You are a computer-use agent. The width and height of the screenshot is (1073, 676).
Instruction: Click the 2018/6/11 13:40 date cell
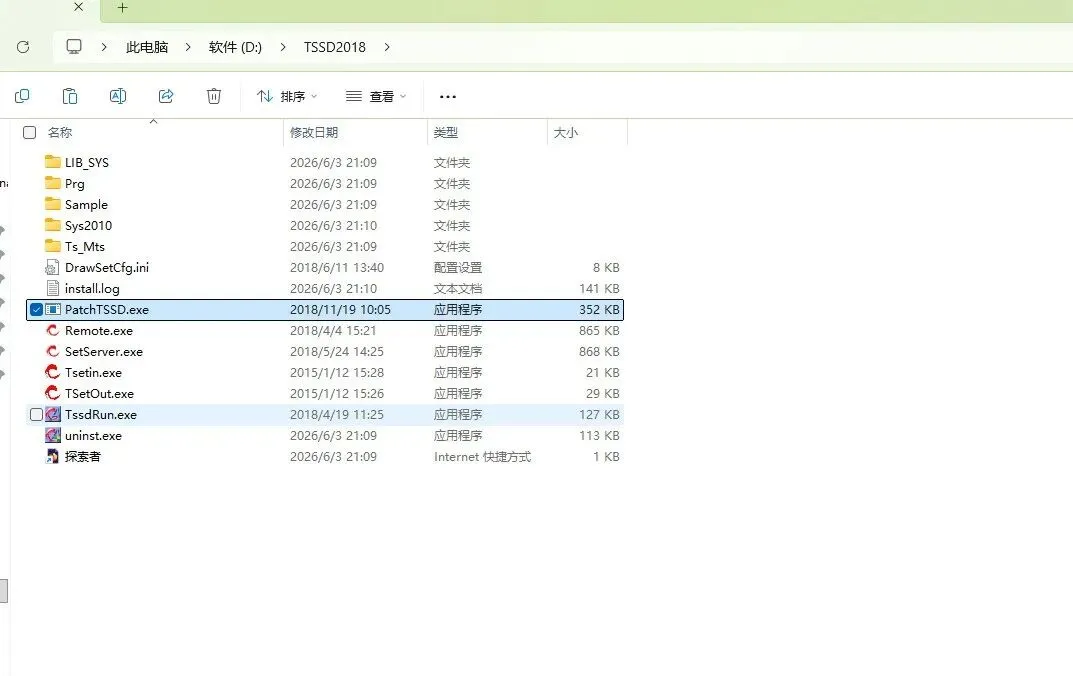337,268
